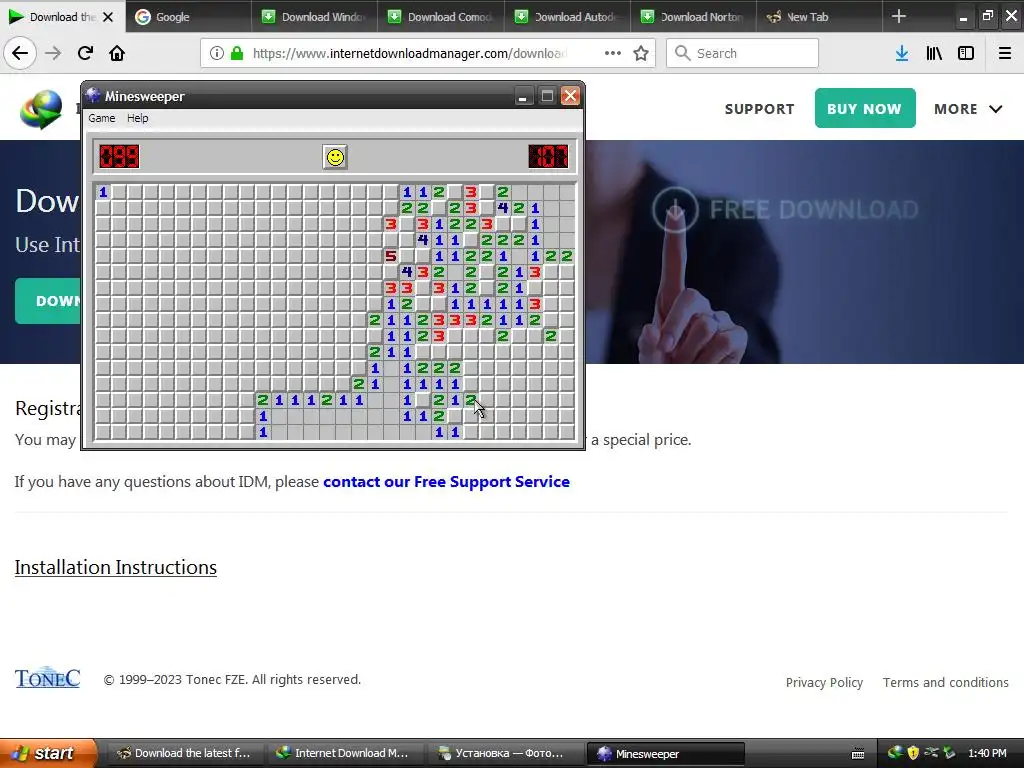Click the on-screen keyboard tray icon
Screen dimensions: 1024x768
coord(858,754)
